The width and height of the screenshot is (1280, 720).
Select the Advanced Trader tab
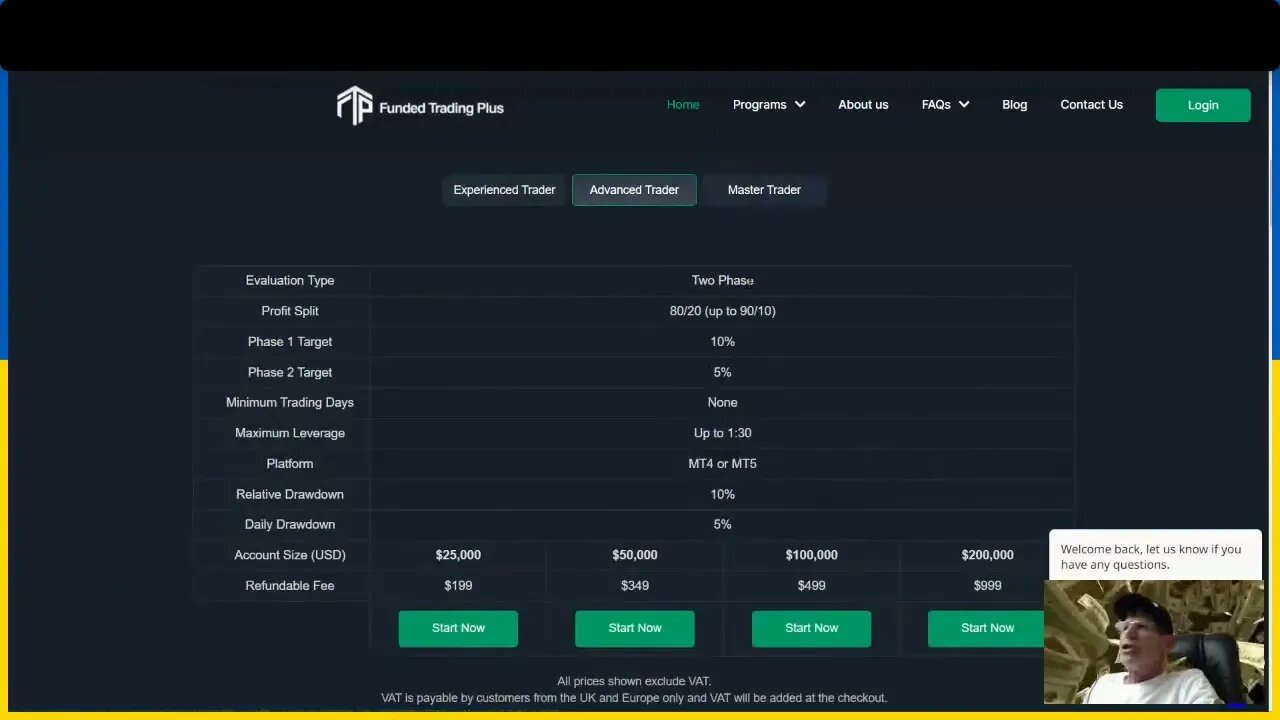(x=634, y=190)
